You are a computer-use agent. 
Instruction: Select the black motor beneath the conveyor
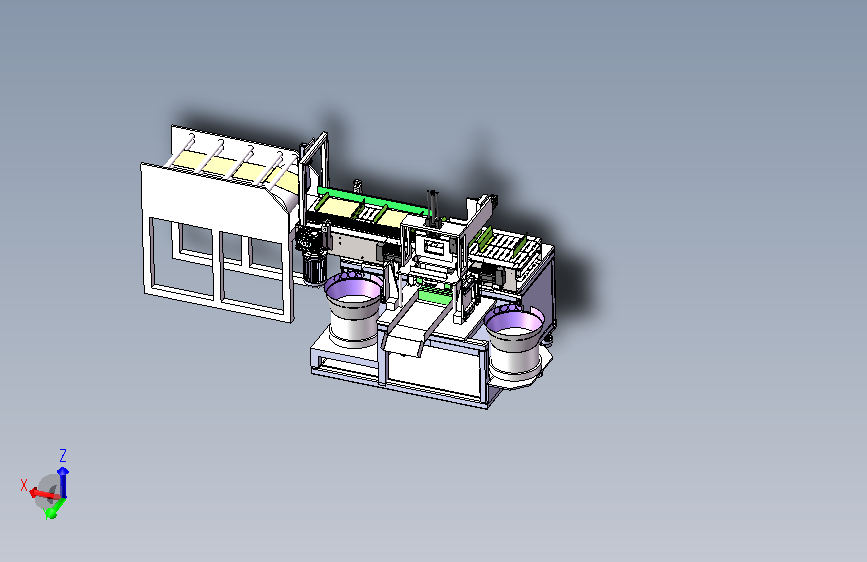point(313,268)
